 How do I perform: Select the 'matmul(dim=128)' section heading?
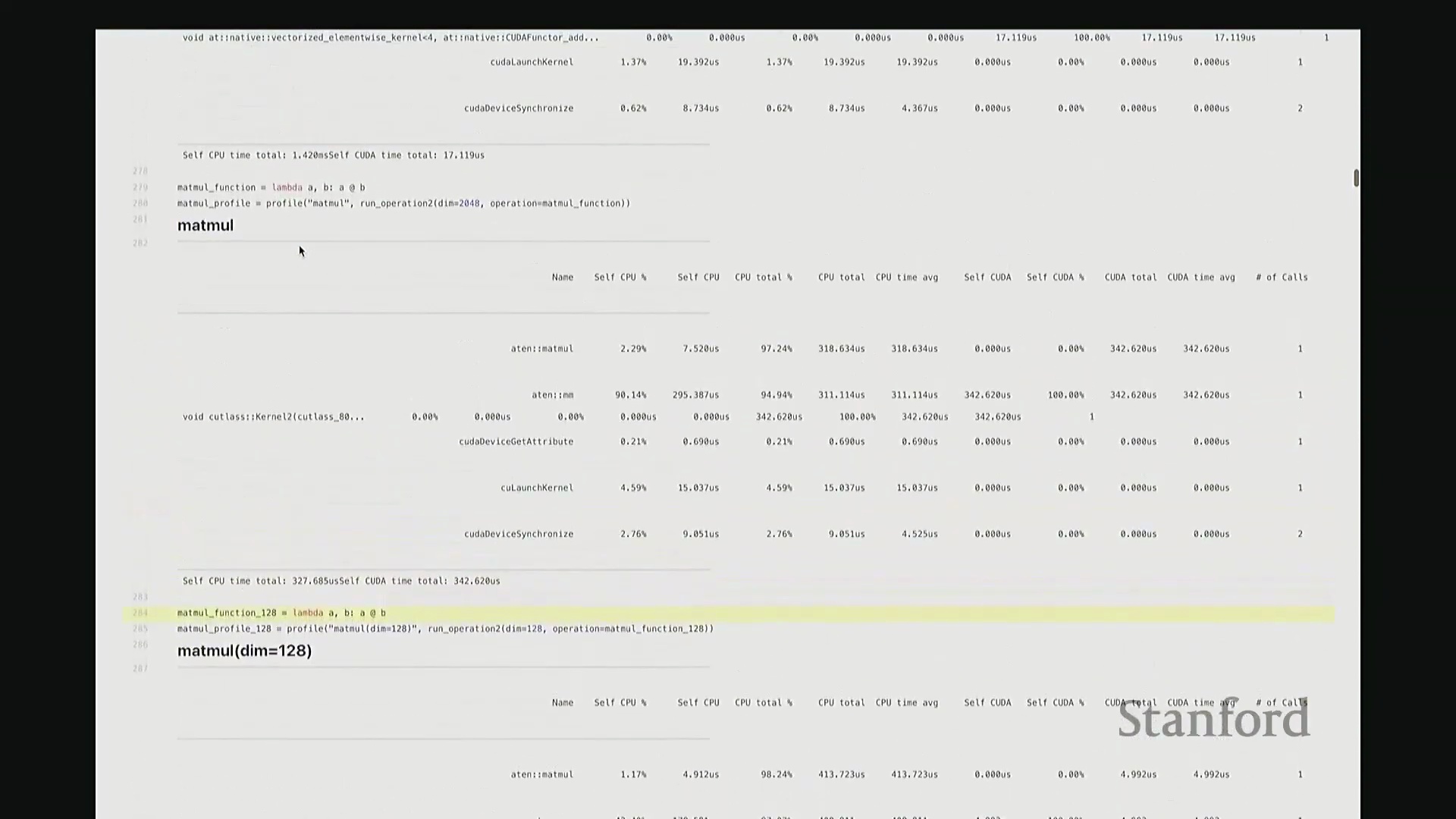(244, 651)
